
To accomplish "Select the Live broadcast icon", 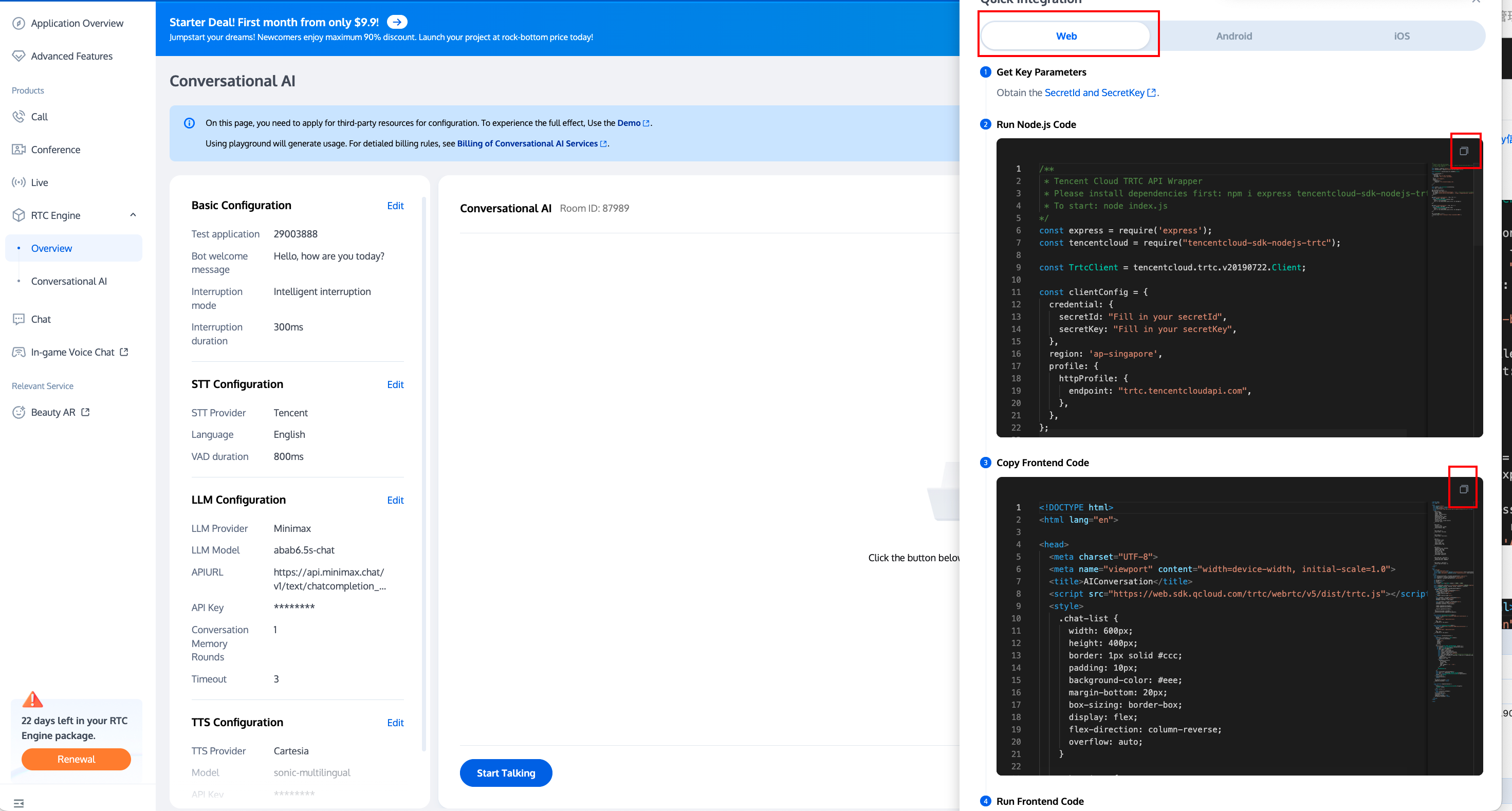I will pos(19,182).
